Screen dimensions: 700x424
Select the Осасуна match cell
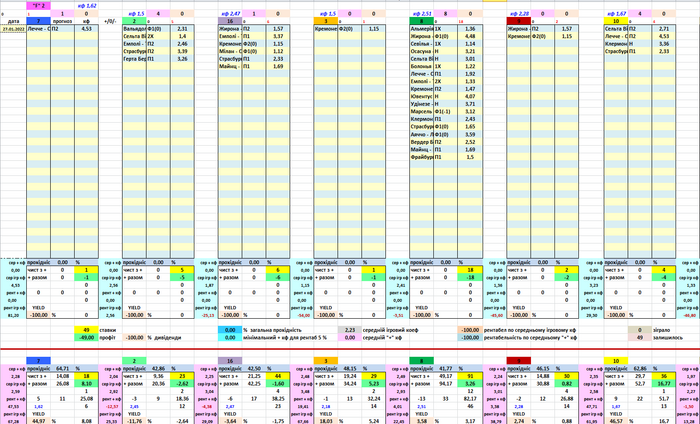point(421,51)
